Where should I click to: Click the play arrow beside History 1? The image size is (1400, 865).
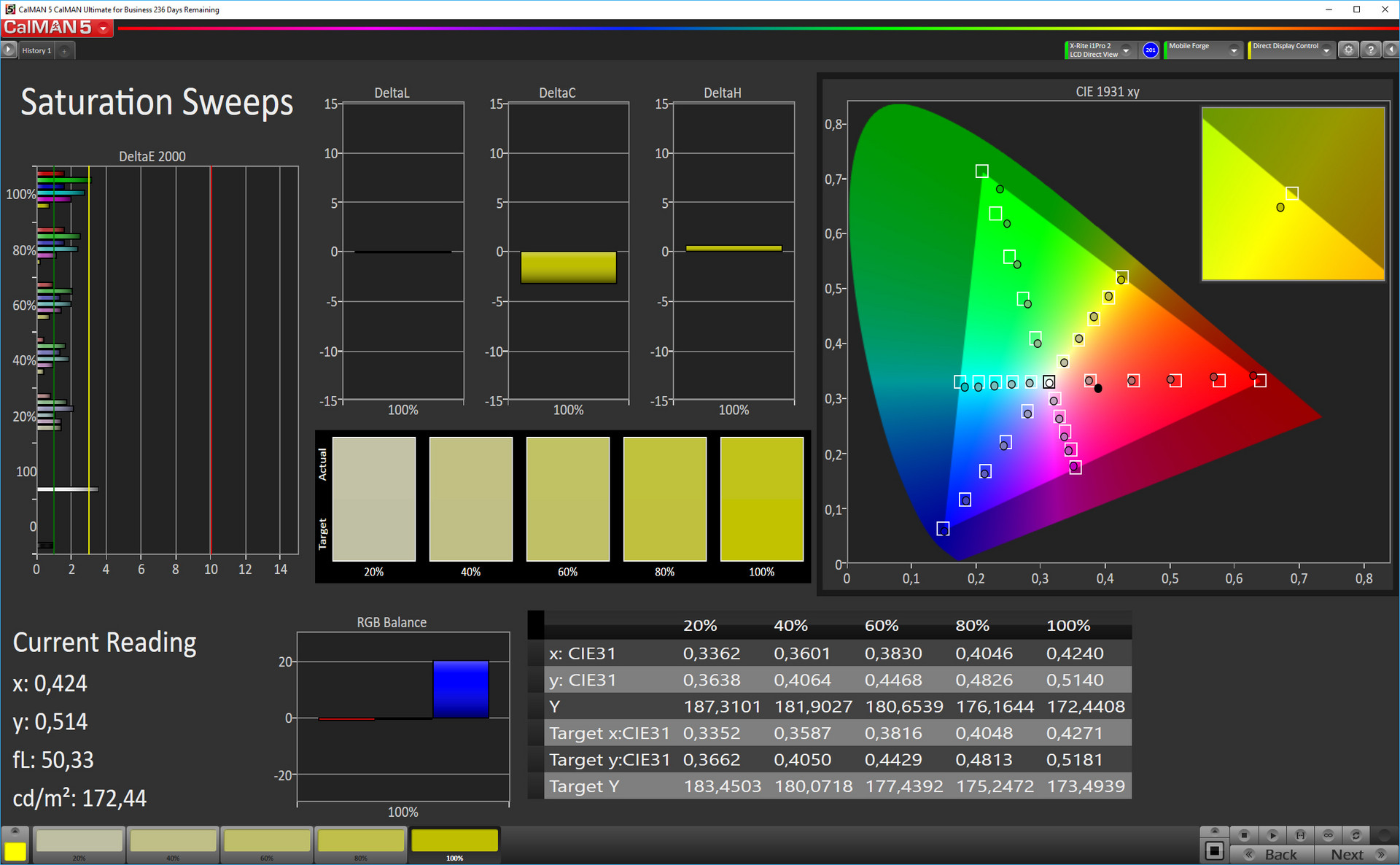9,50
